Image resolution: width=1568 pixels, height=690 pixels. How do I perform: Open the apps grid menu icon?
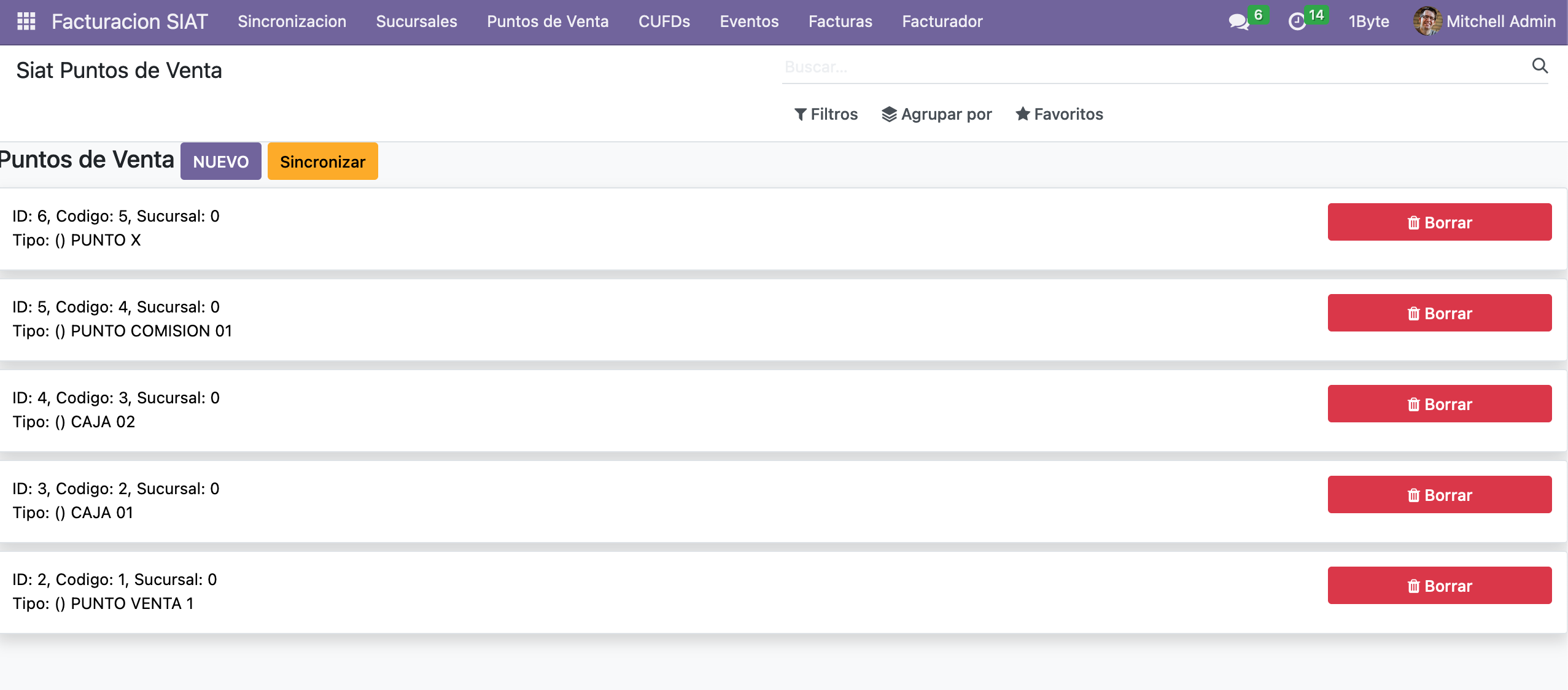point(26,21)
